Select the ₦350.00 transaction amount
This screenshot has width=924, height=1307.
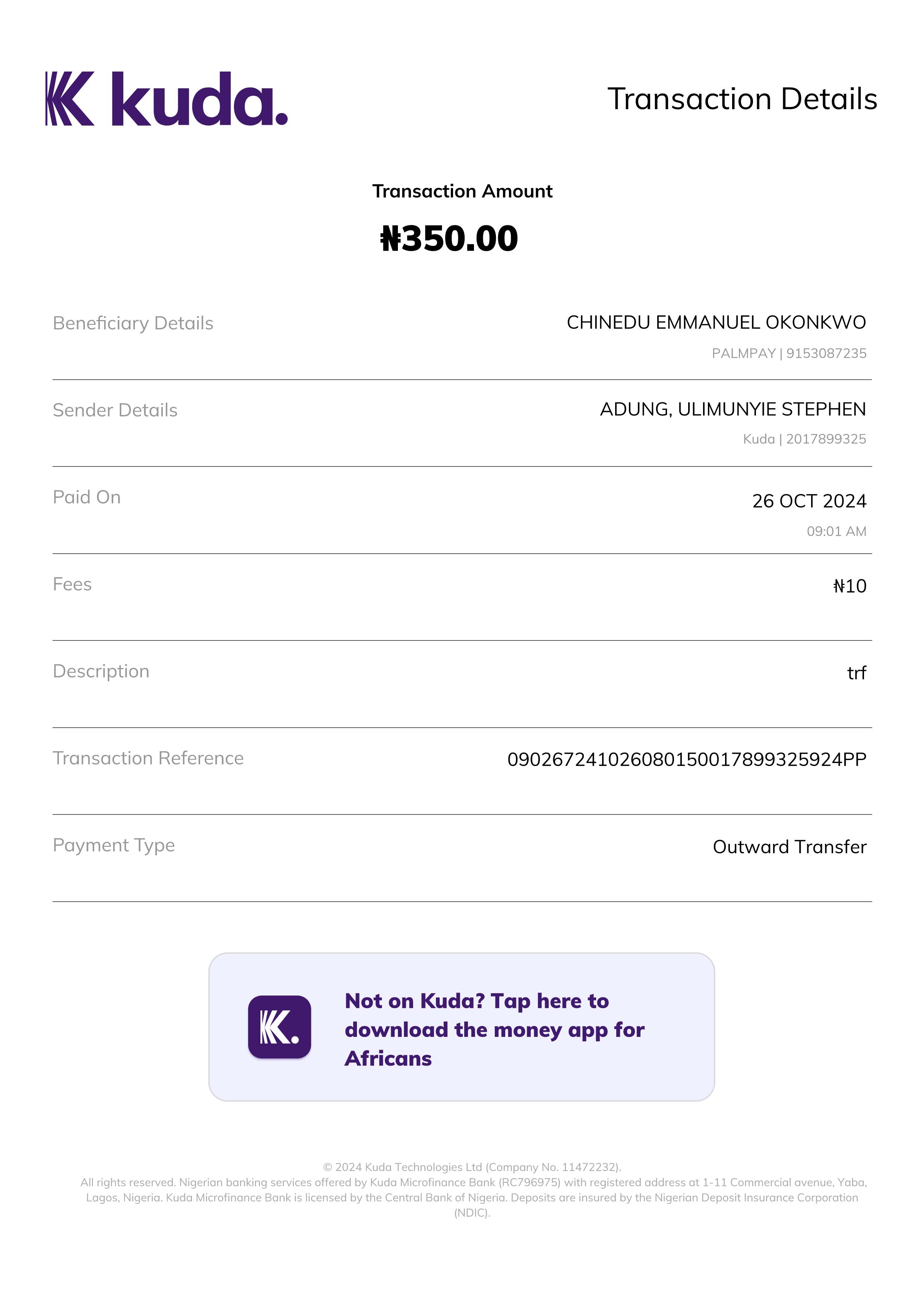click(x=449, y=238)
